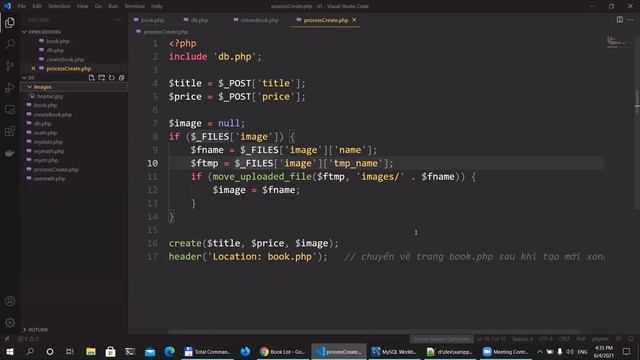The height and width of the screenshot is (360, 640).
Task: Open mymath.php in the file tree
Action: 49,151
